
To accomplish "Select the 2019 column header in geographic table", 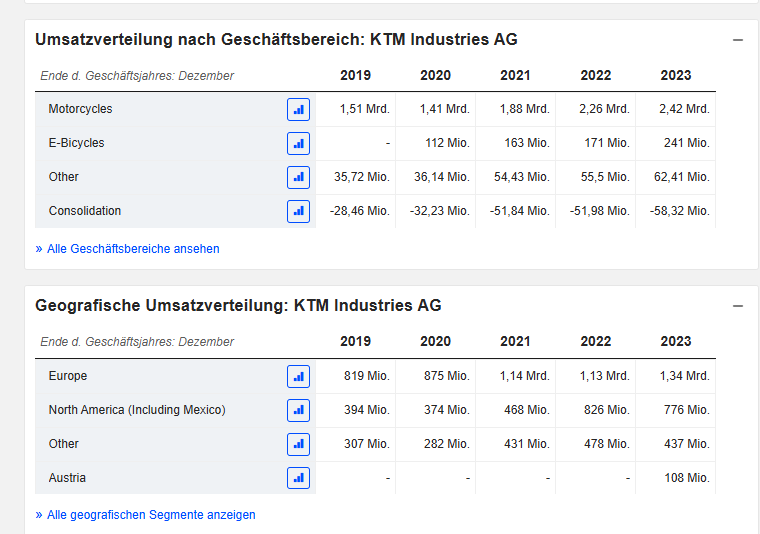I will click(355, 341).
